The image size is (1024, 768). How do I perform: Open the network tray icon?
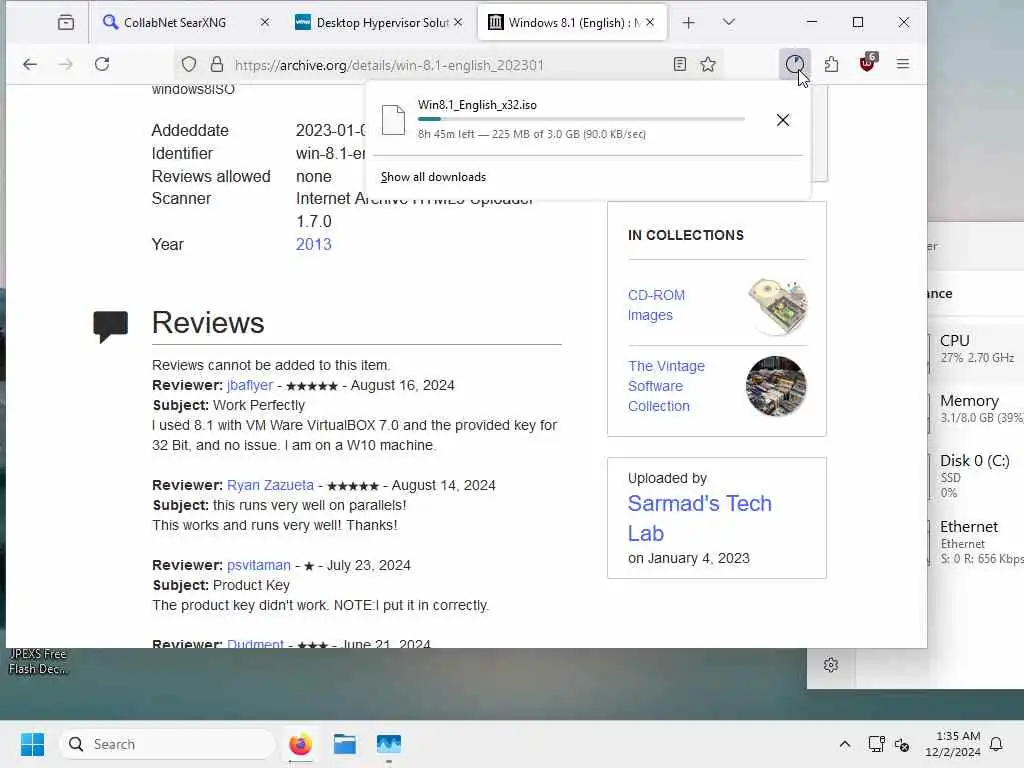pyautogui.click(x=876, y=744)
